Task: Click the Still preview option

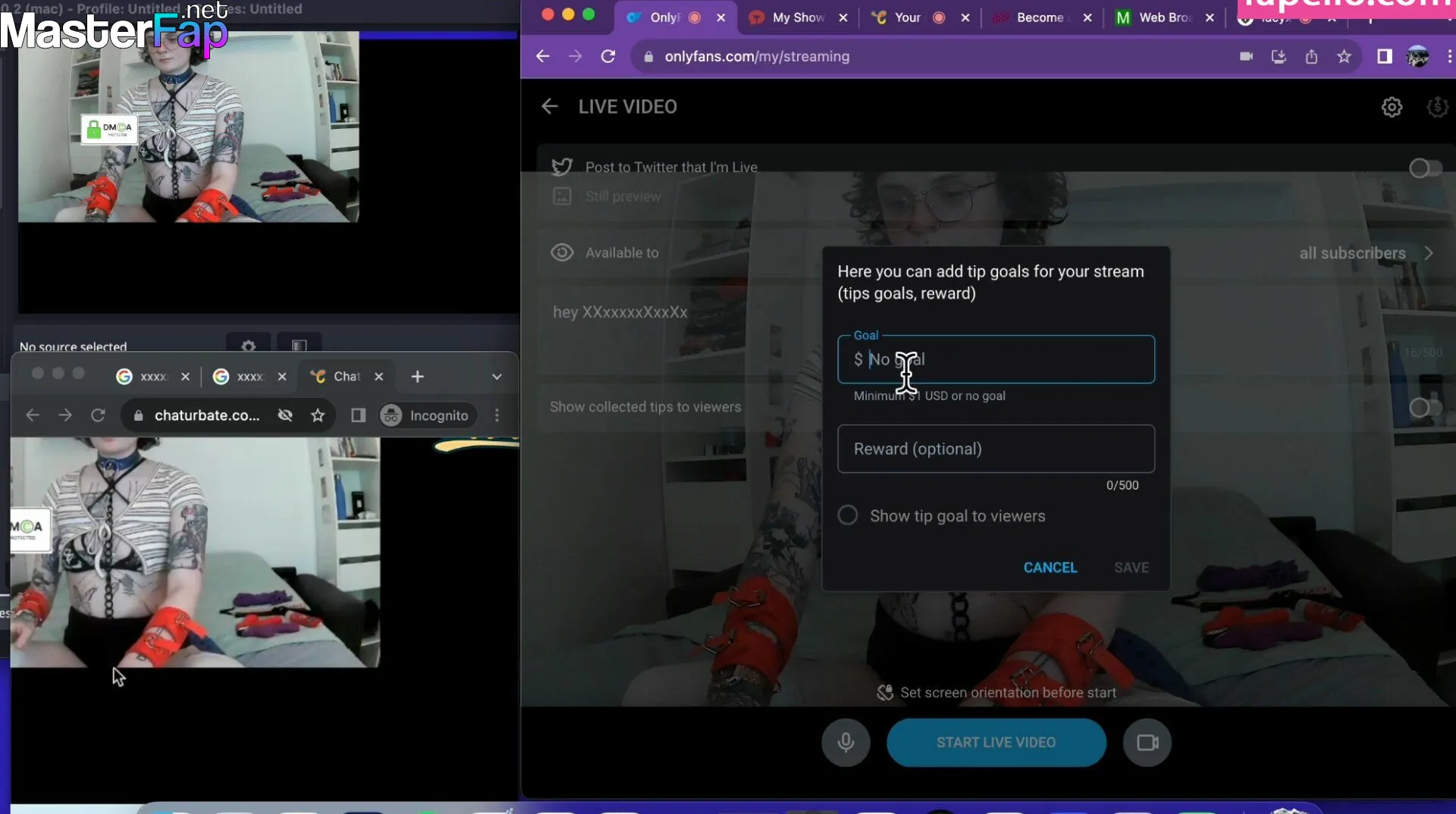Action: (x=607, y=196)
